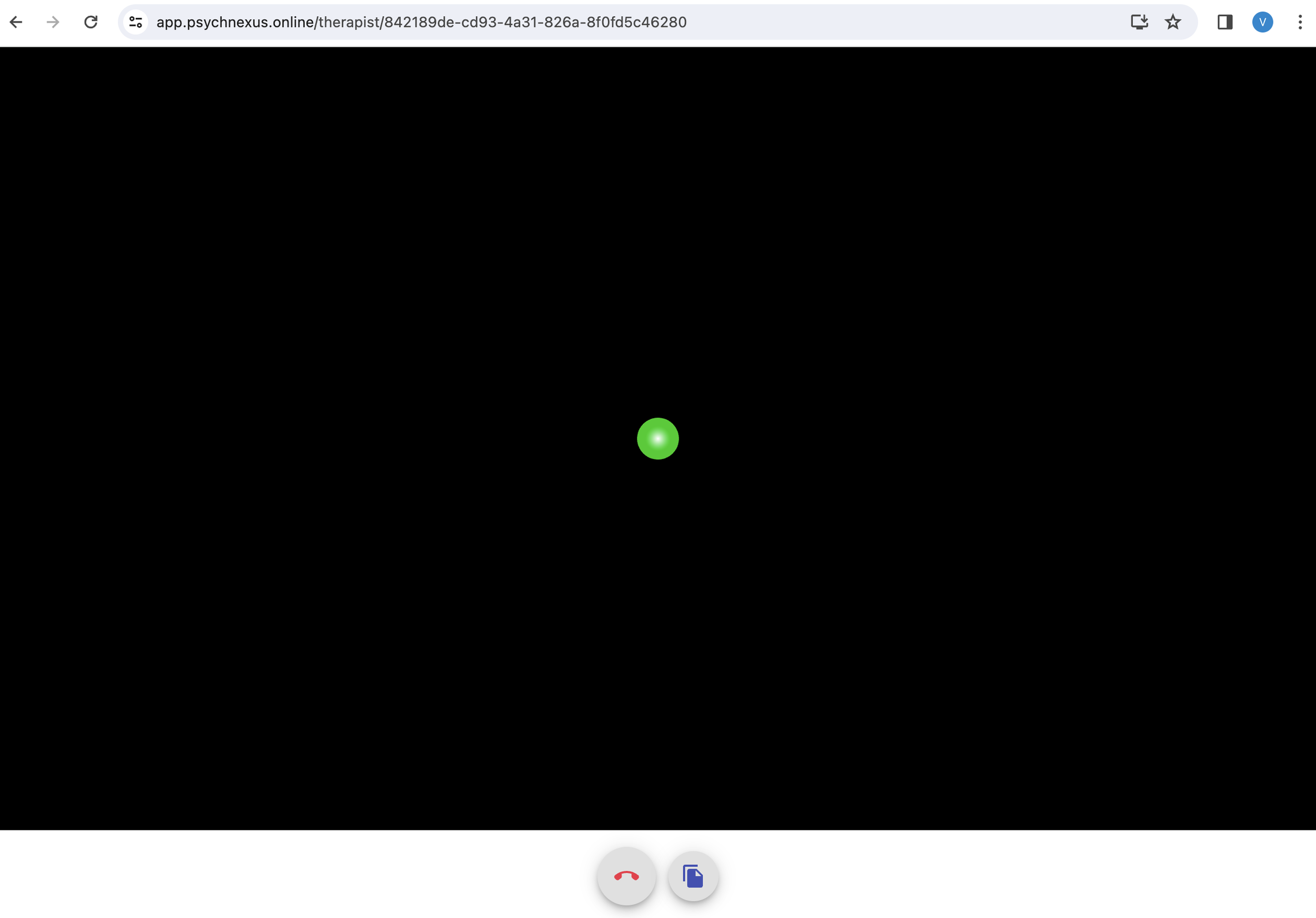Go back to the previous page
1316x918 pixels.
click(16, 22)
